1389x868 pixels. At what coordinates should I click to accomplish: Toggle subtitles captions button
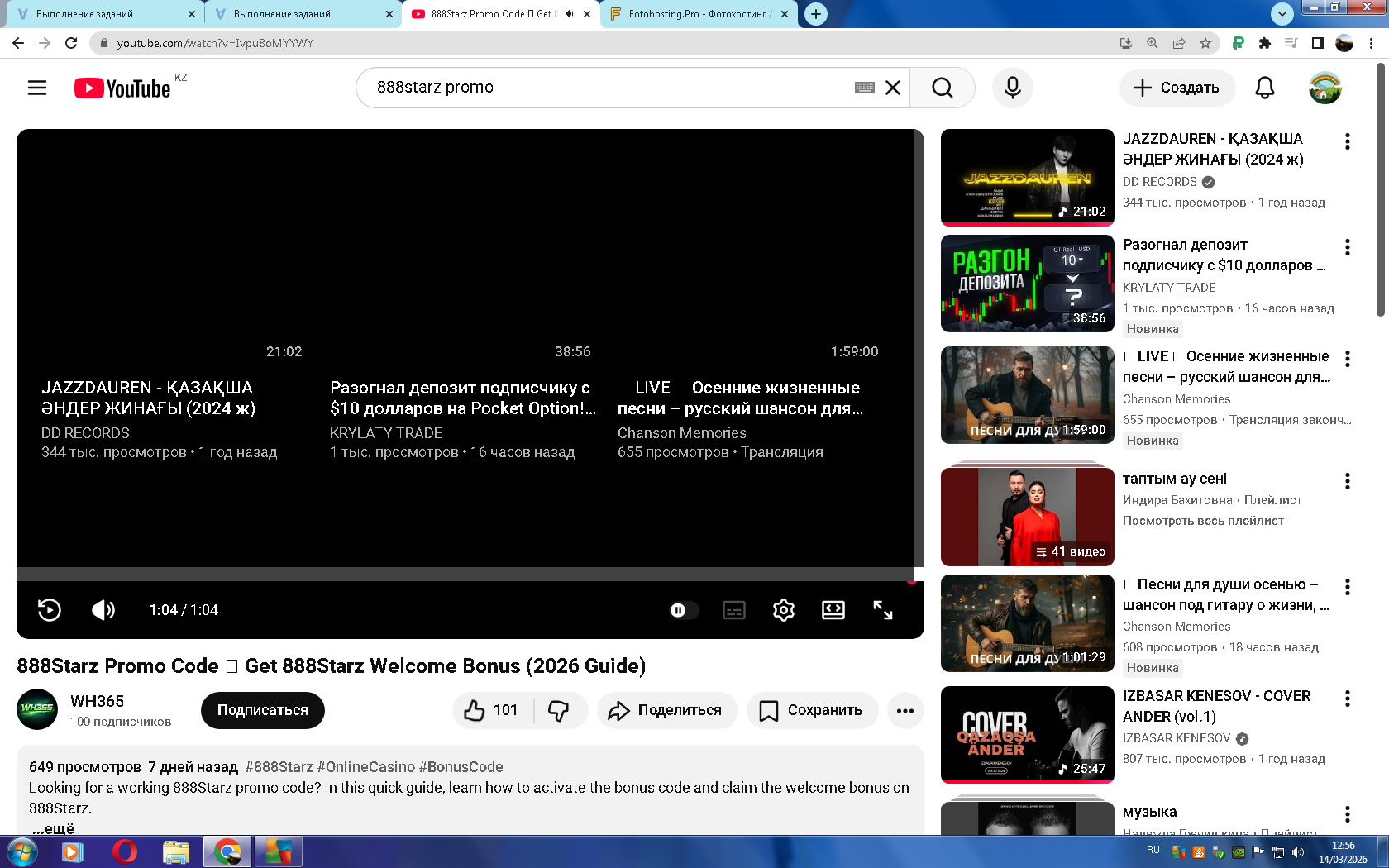coord(733,610)
